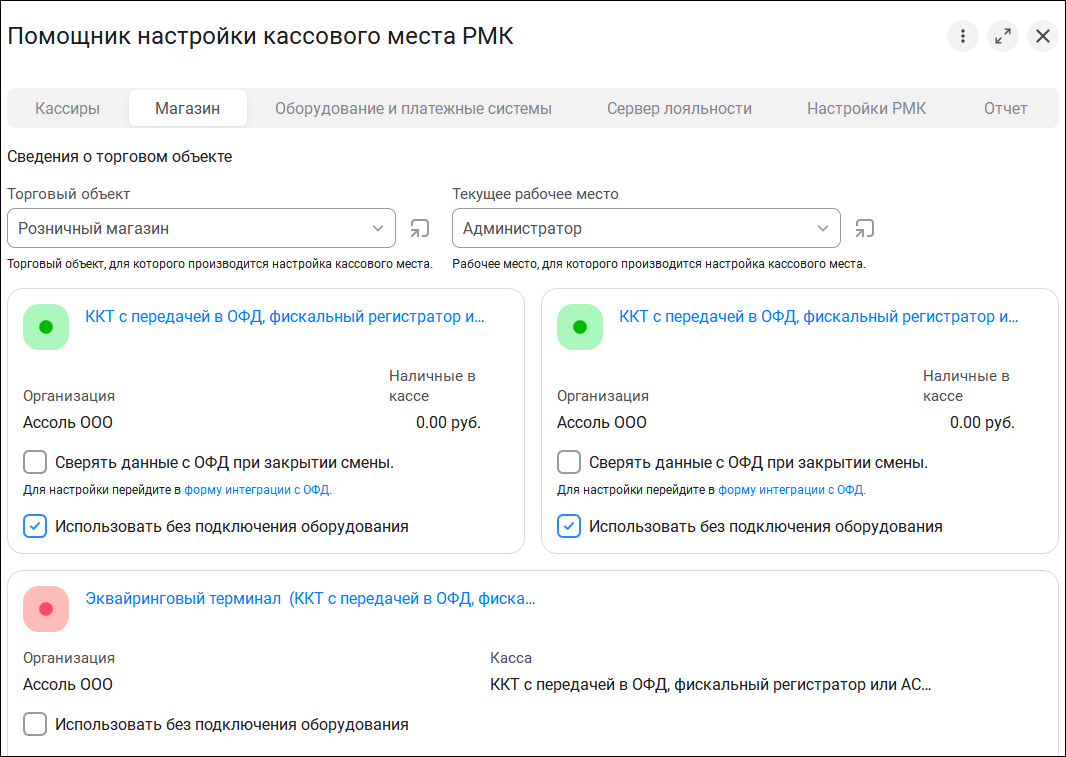Open the Текущее рабочее место record icon

coord(865,228)
